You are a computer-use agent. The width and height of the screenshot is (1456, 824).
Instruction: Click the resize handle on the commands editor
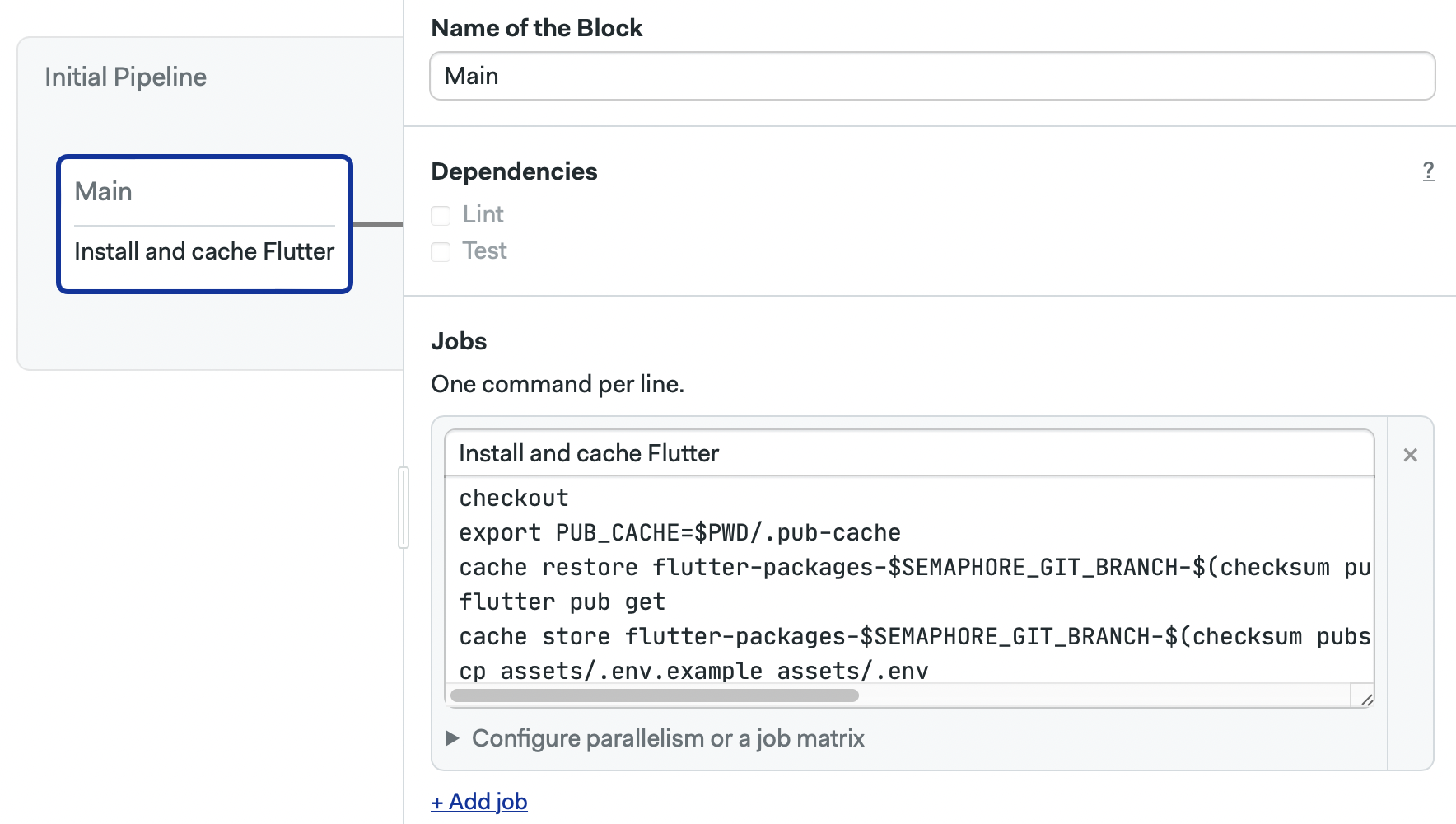tap(1365, 696)
